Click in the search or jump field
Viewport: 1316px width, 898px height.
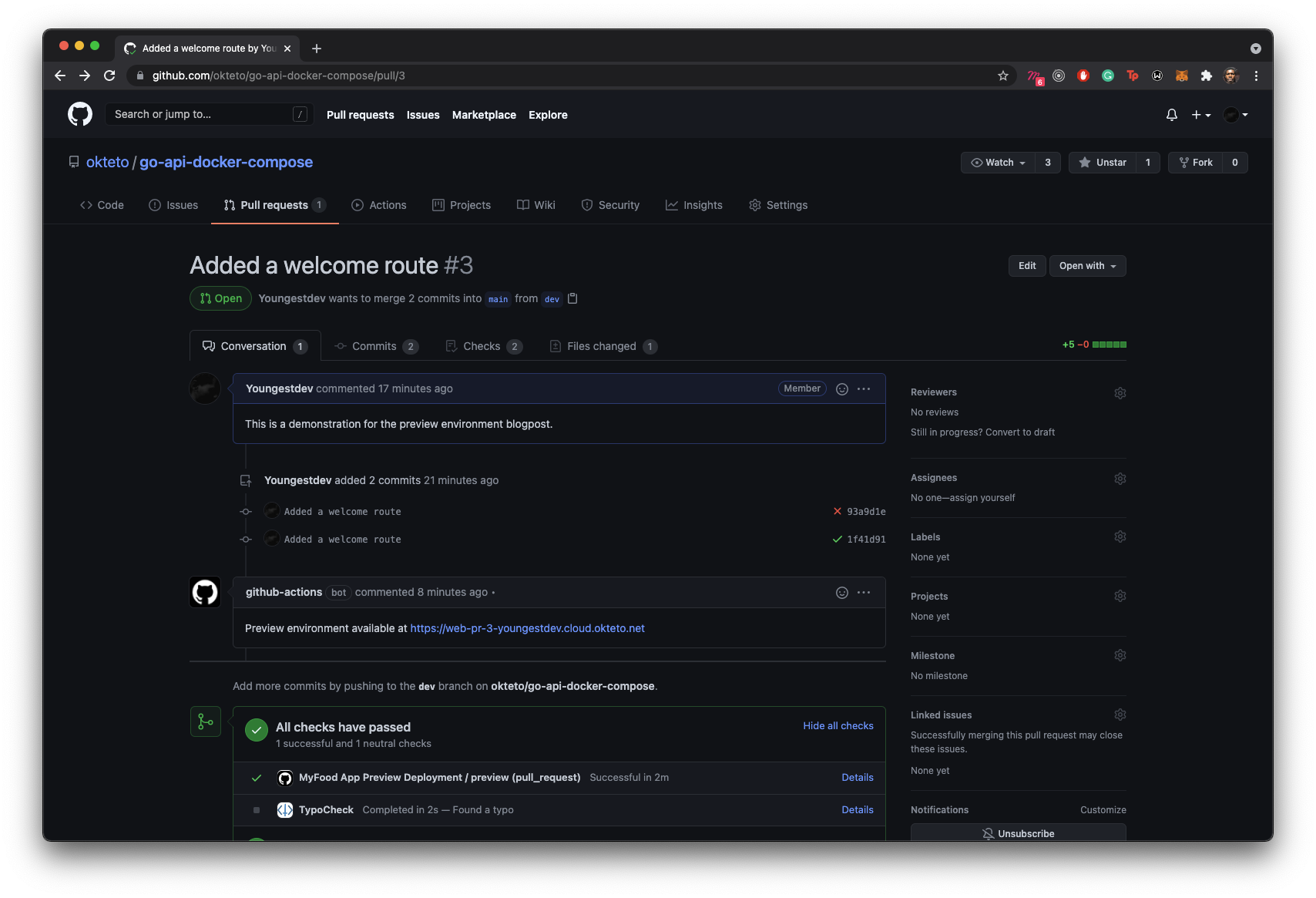(209, 114)
